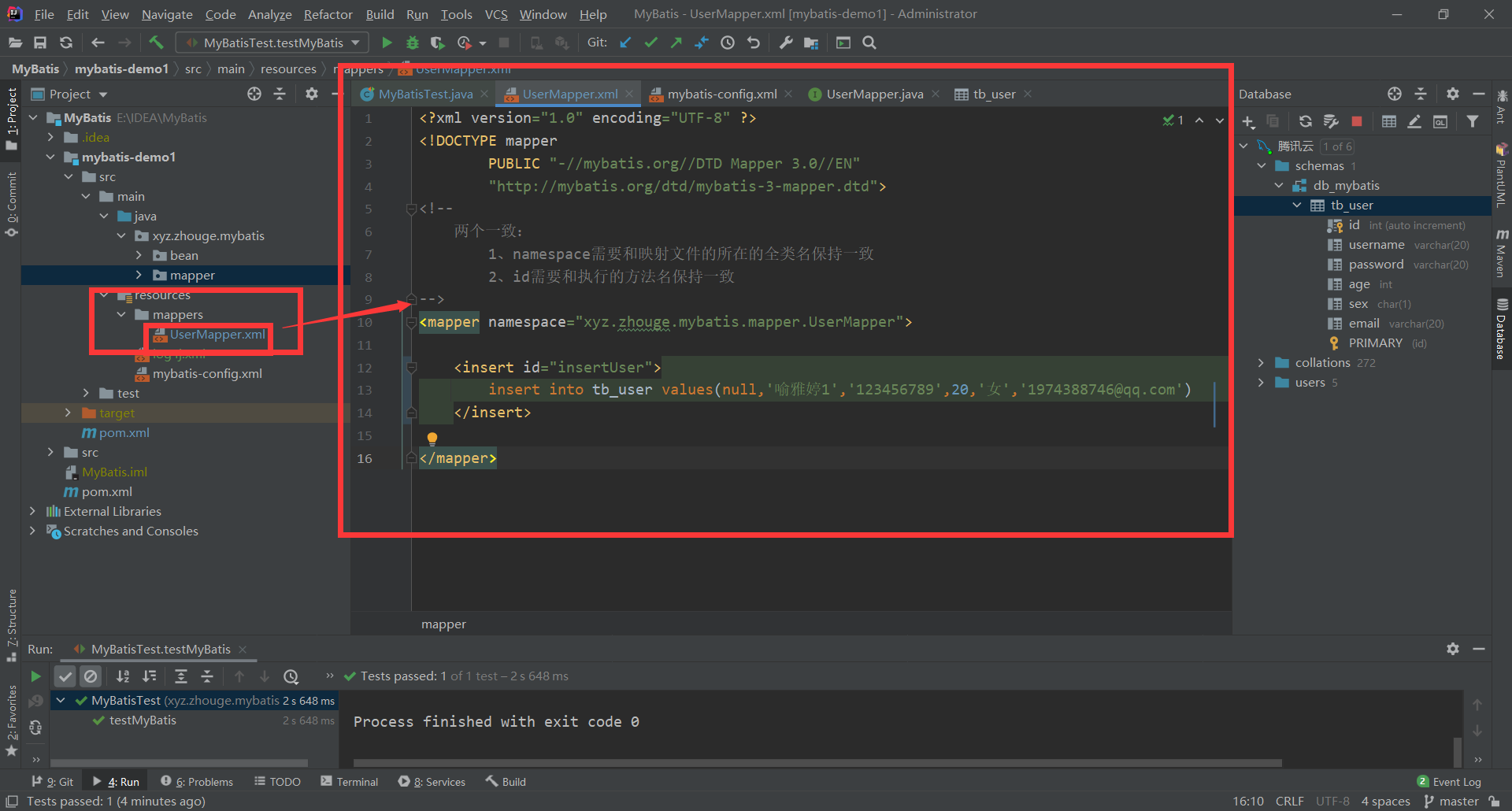Stop database connection red square

[x=1357, y=121]
